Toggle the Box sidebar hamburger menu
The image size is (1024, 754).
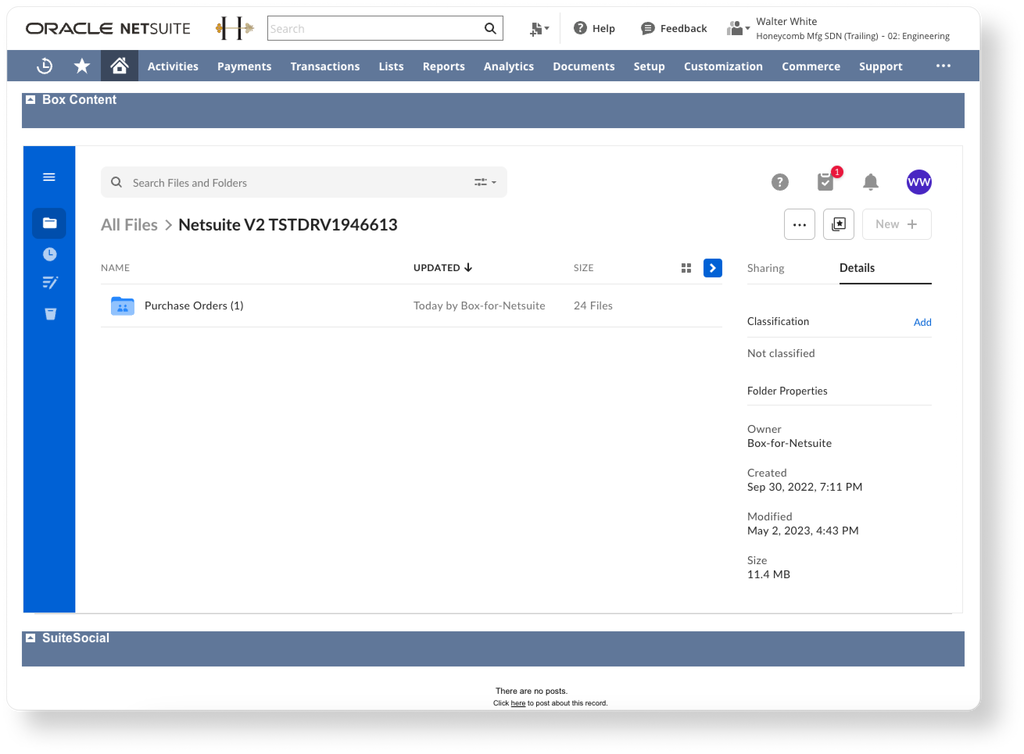[49, 178]
